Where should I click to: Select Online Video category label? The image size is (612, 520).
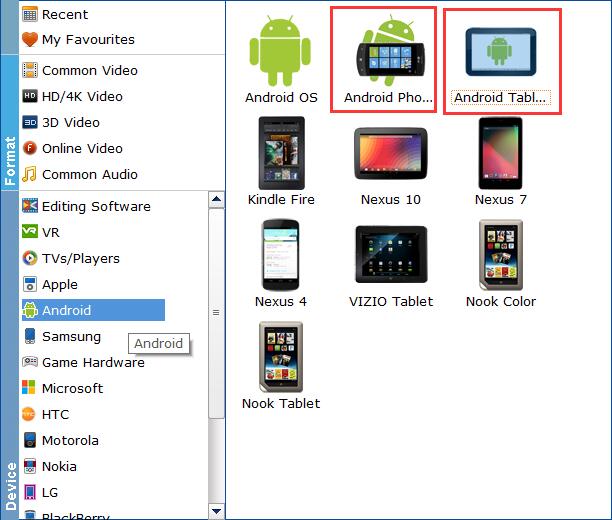tap(82, 148)
